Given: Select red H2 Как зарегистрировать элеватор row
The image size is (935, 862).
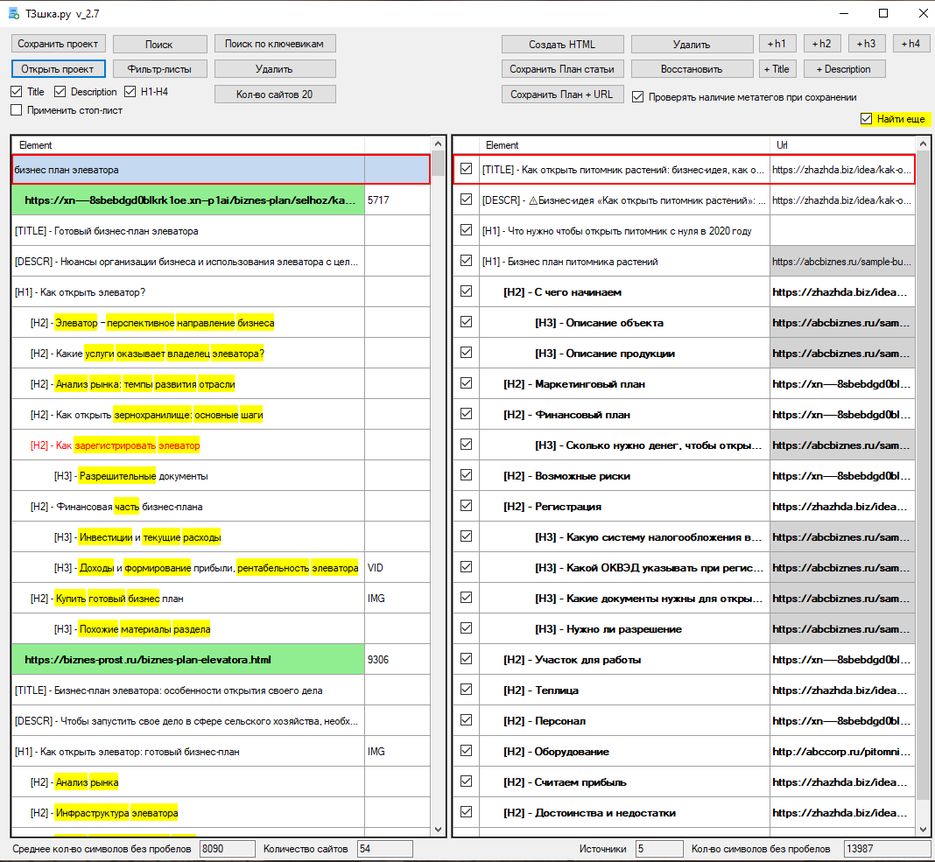Looking at the screenshot, I should click(221, 445).
